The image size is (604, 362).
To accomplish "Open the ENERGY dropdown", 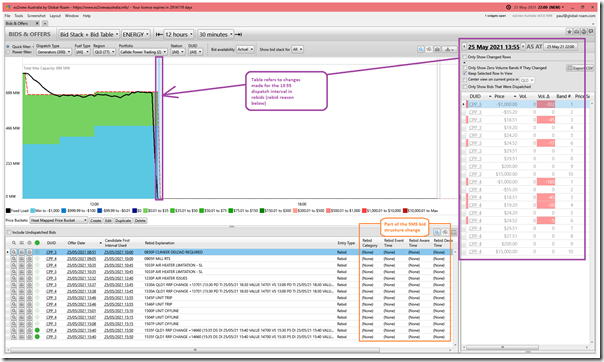I will pyautogui.click(x=136, y=34).
